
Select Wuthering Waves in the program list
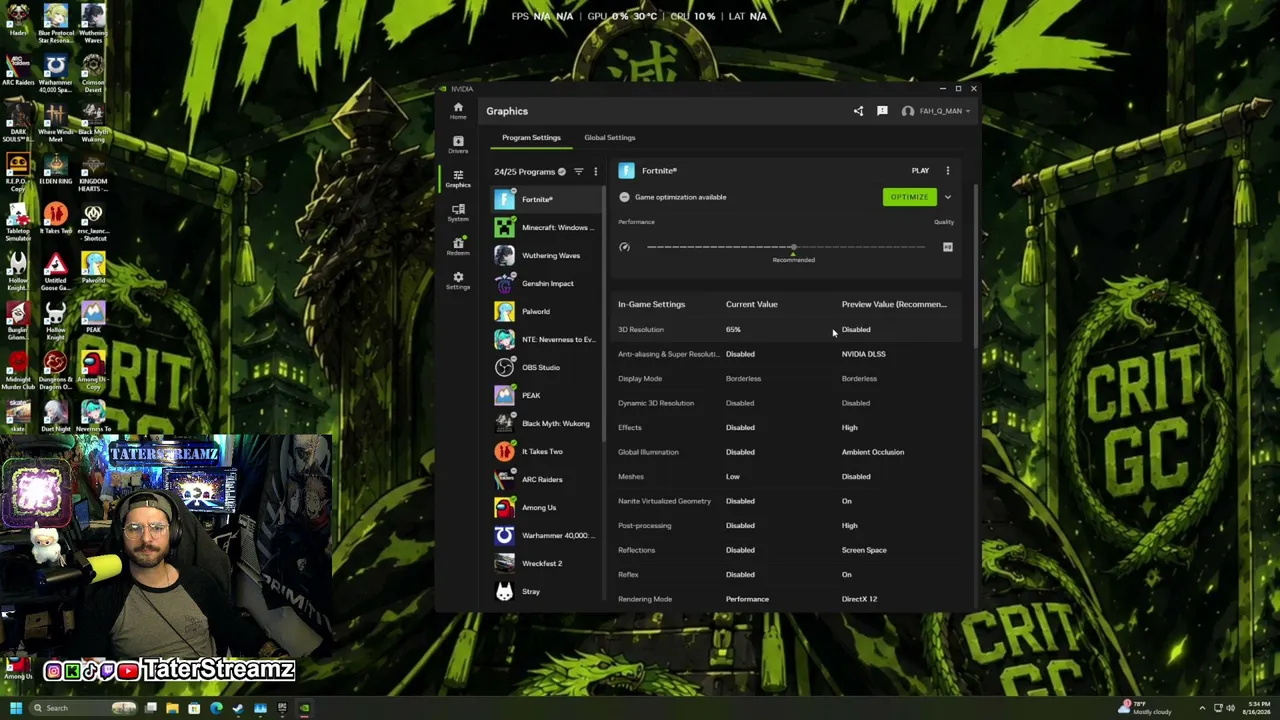pyautogui.click(x=547, y=255)
